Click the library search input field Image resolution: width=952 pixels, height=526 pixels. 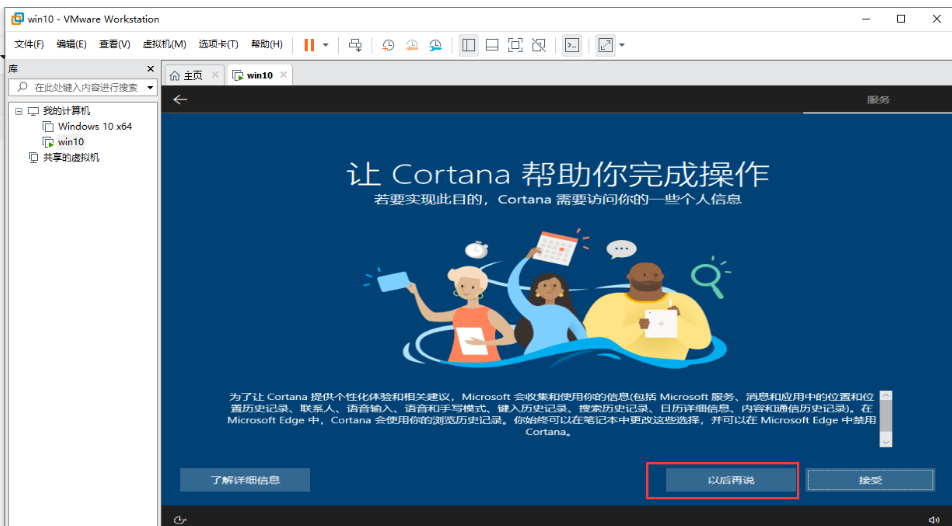(x=84, y=87)
